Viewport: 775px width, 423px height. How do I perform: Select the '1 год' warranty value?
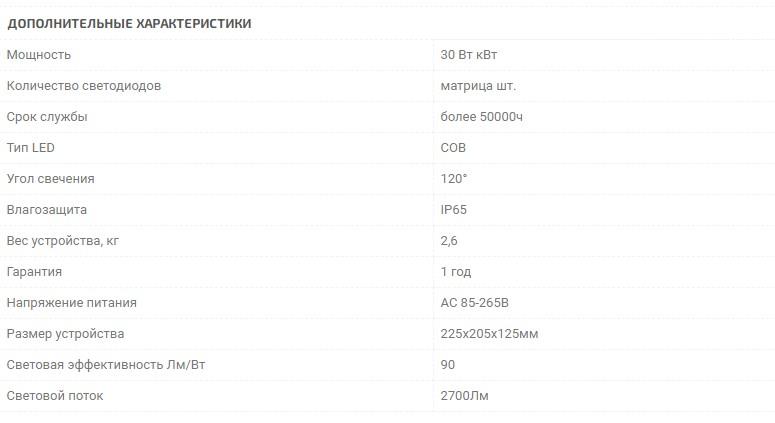[455, 272]
